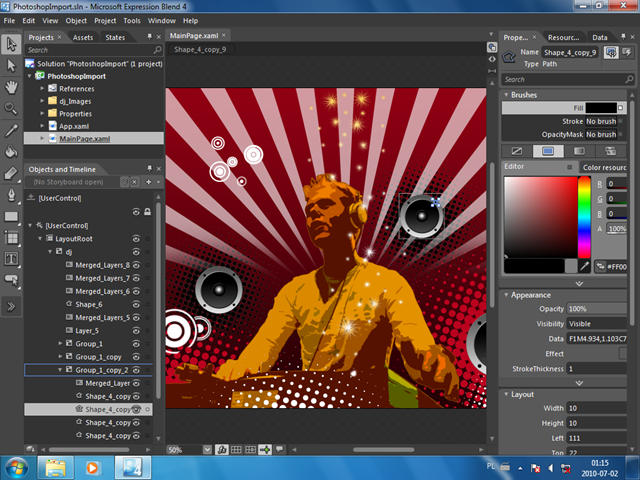The width and height of the screenshot is (640, 480).
Task: Click the Solid color brush tab icon
Action: pos(548,151)
